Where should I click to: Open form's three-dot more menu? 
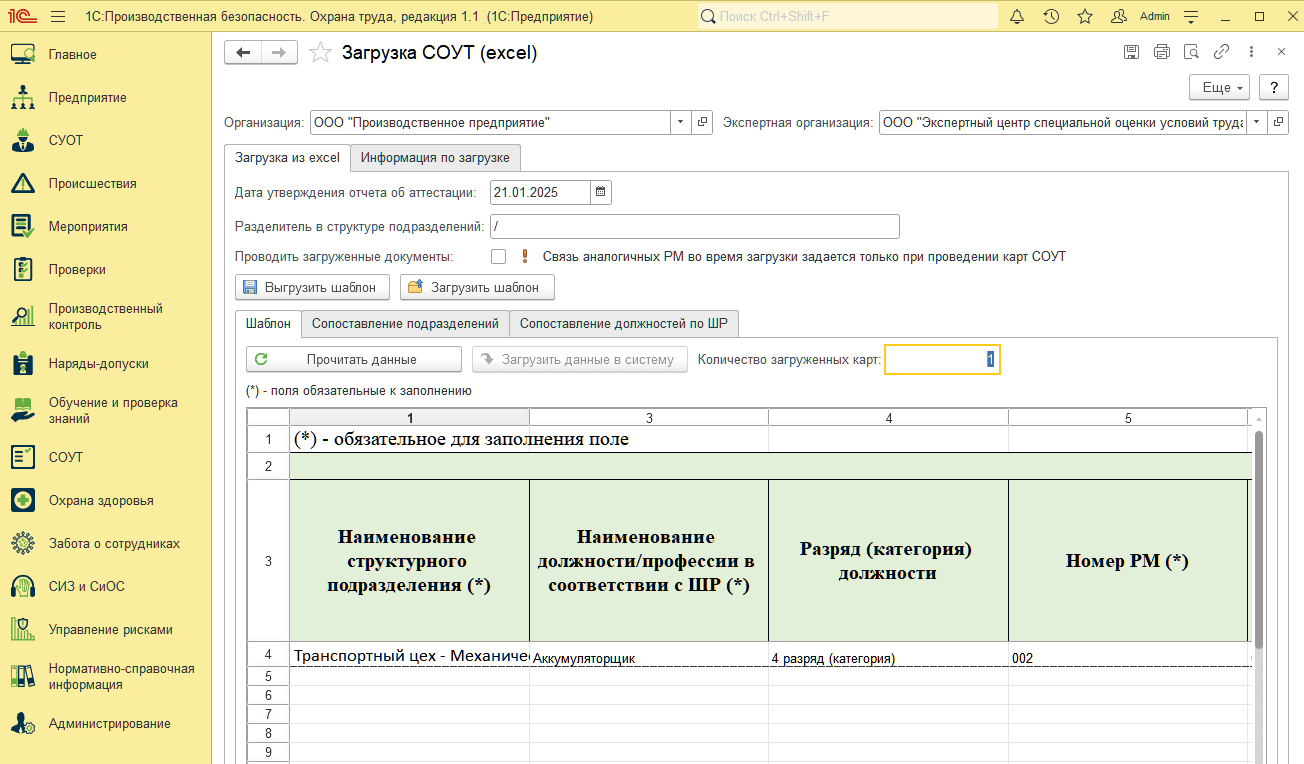(x=1251, y=52)
